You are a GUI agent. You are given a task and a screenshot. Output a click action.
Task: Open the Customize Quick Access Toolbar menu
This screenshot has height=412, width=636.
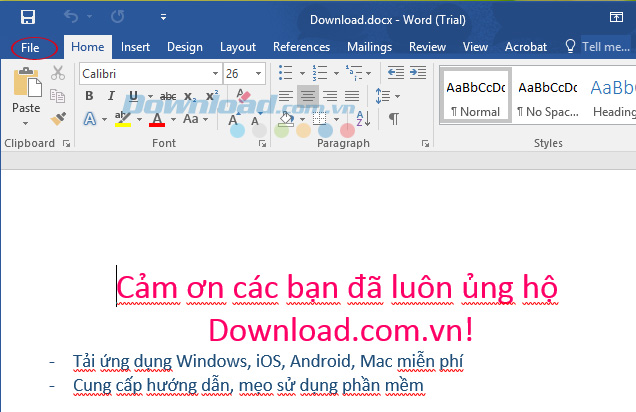163,17
